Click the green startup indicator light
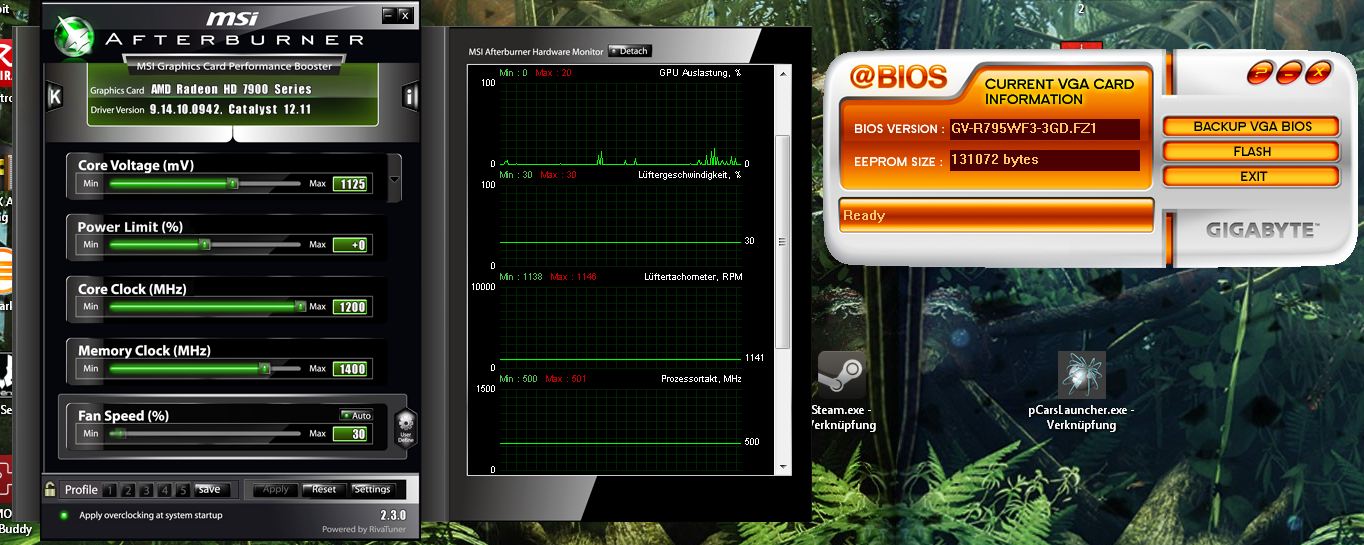Viewport: 1364px width, 545px height. coord(64,516)
